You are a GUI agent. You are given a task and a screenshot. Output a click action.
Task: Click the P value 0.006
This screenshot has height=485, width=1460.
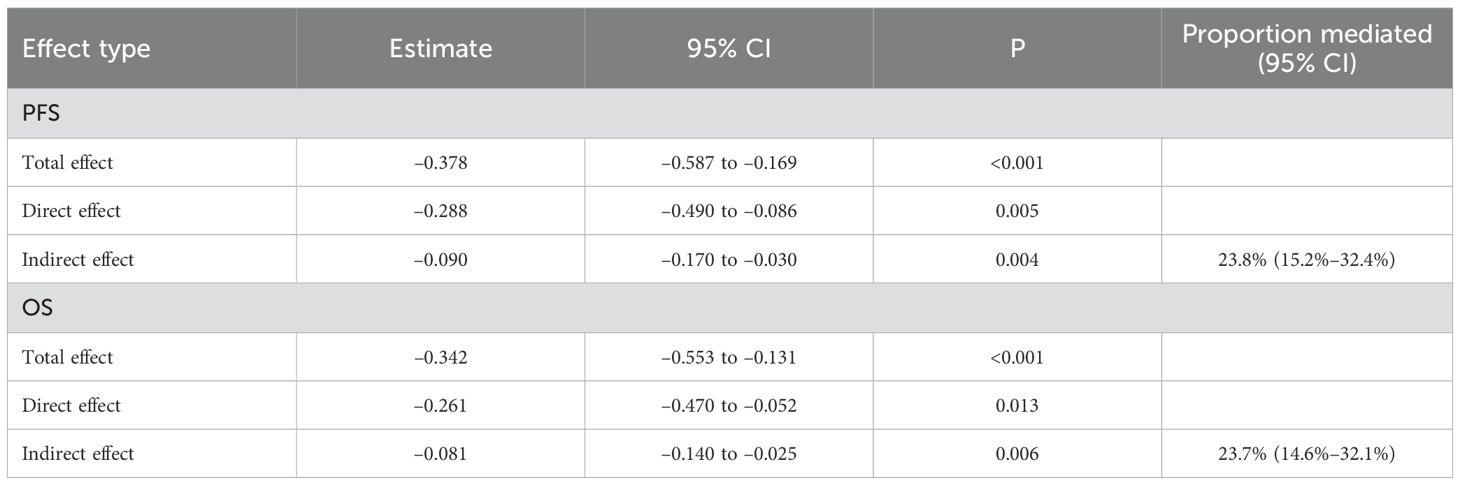[1017, 454]
